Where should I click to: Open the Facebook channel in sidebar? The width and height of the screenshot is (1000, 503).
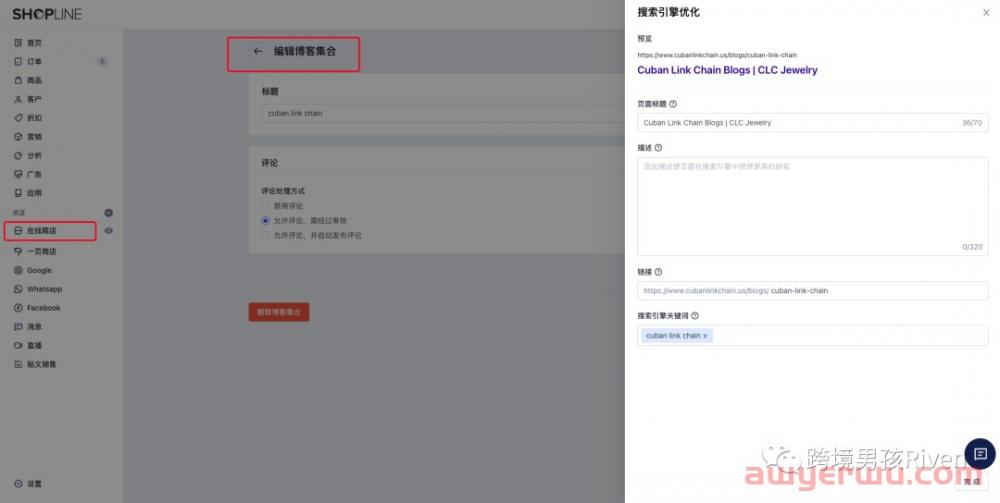(x=43, y=308)
